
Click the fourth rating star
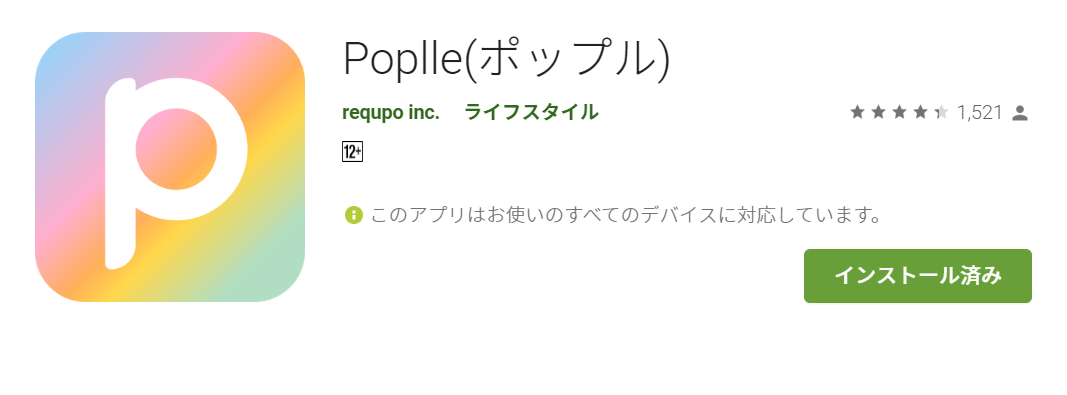pyautogui.click(x=921, y=112)
